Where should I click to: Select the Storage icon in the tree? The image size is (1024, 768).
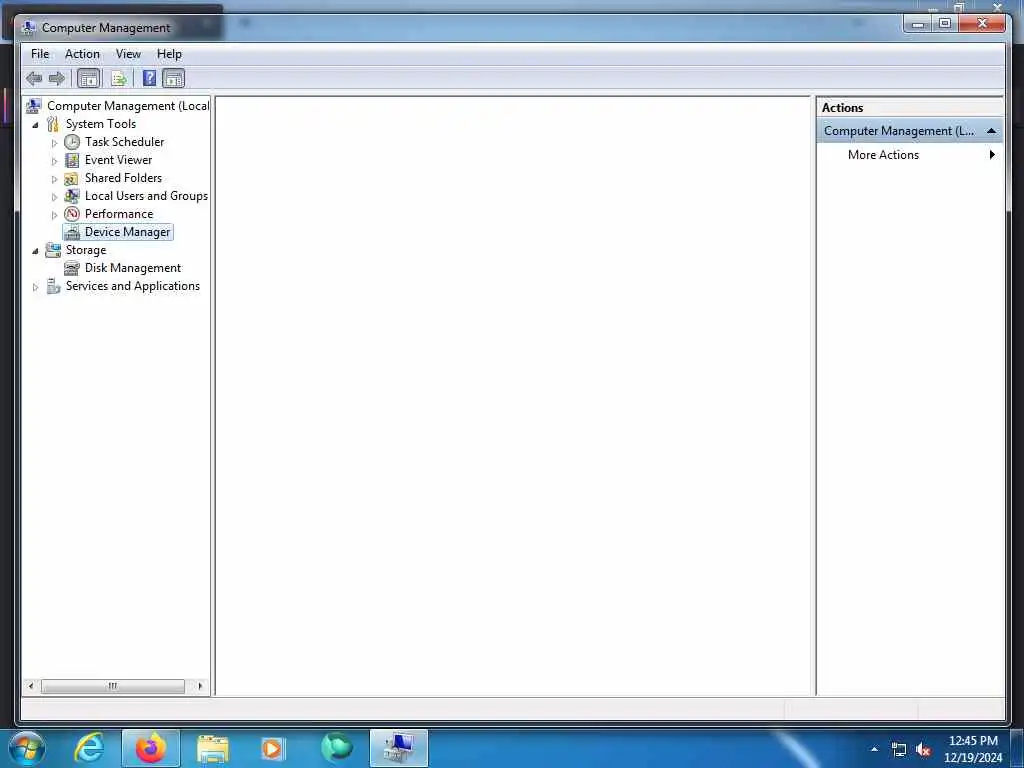(53, 250)
